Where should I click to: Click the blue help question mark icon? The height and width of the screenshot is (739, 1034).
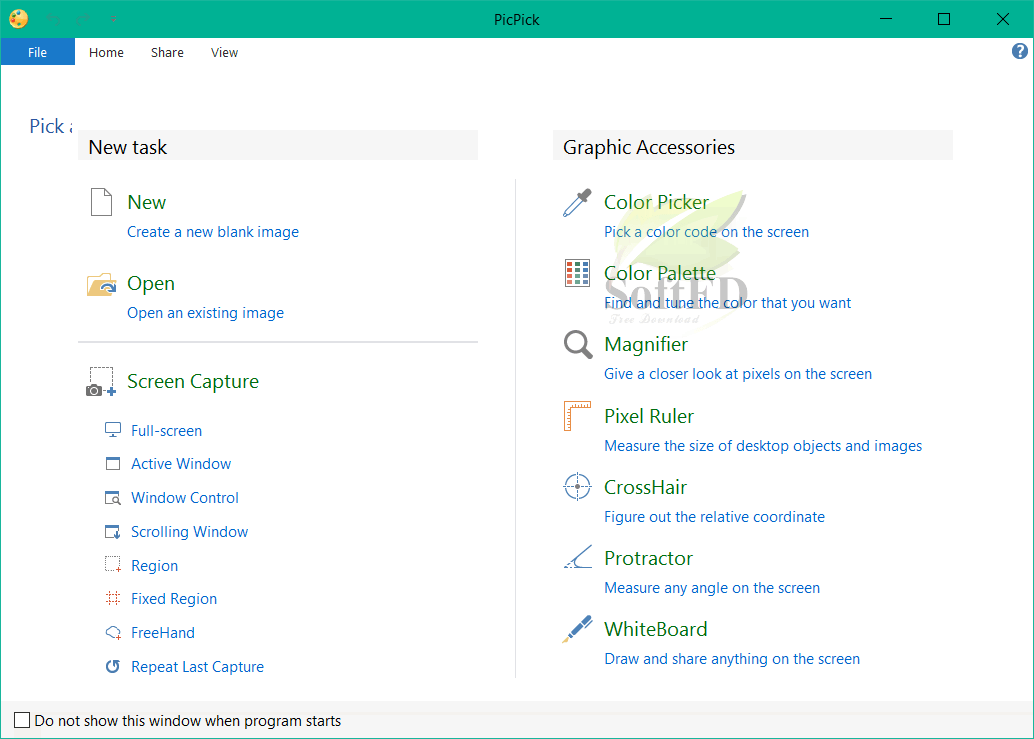coord(1019,51)
